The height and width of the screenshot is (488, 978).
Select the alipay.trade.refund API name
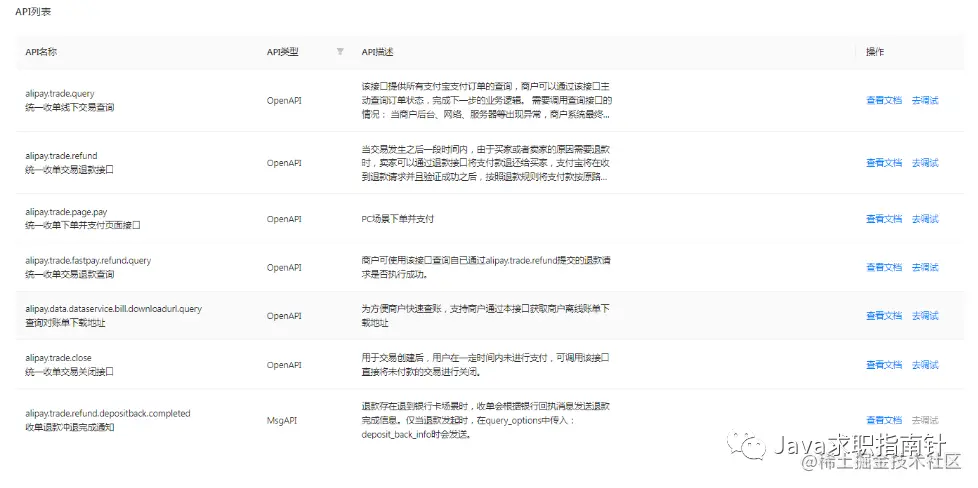click(61, 155)
